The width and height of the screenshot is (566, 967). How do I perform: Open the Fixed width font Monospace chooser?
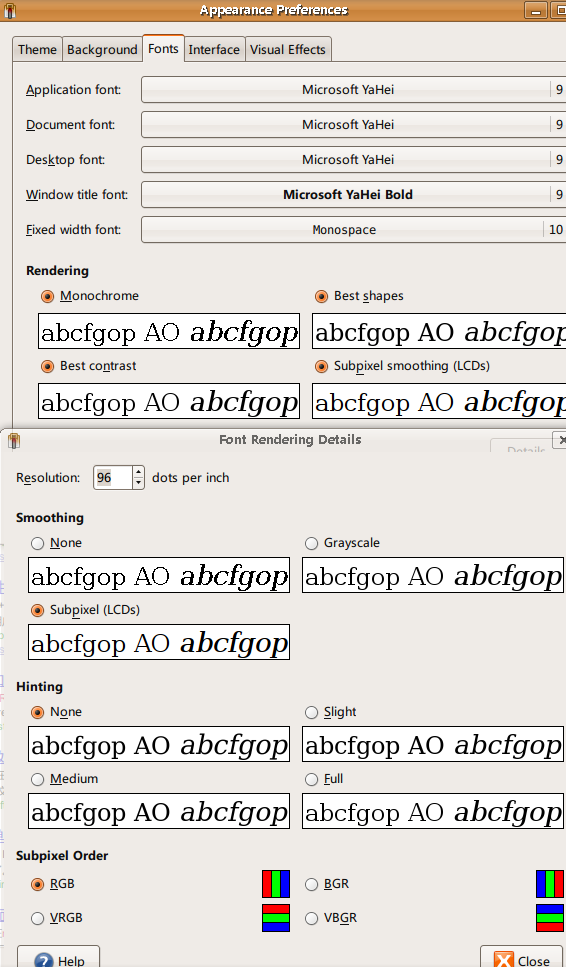pyautogui.click(x=353, y=229)
